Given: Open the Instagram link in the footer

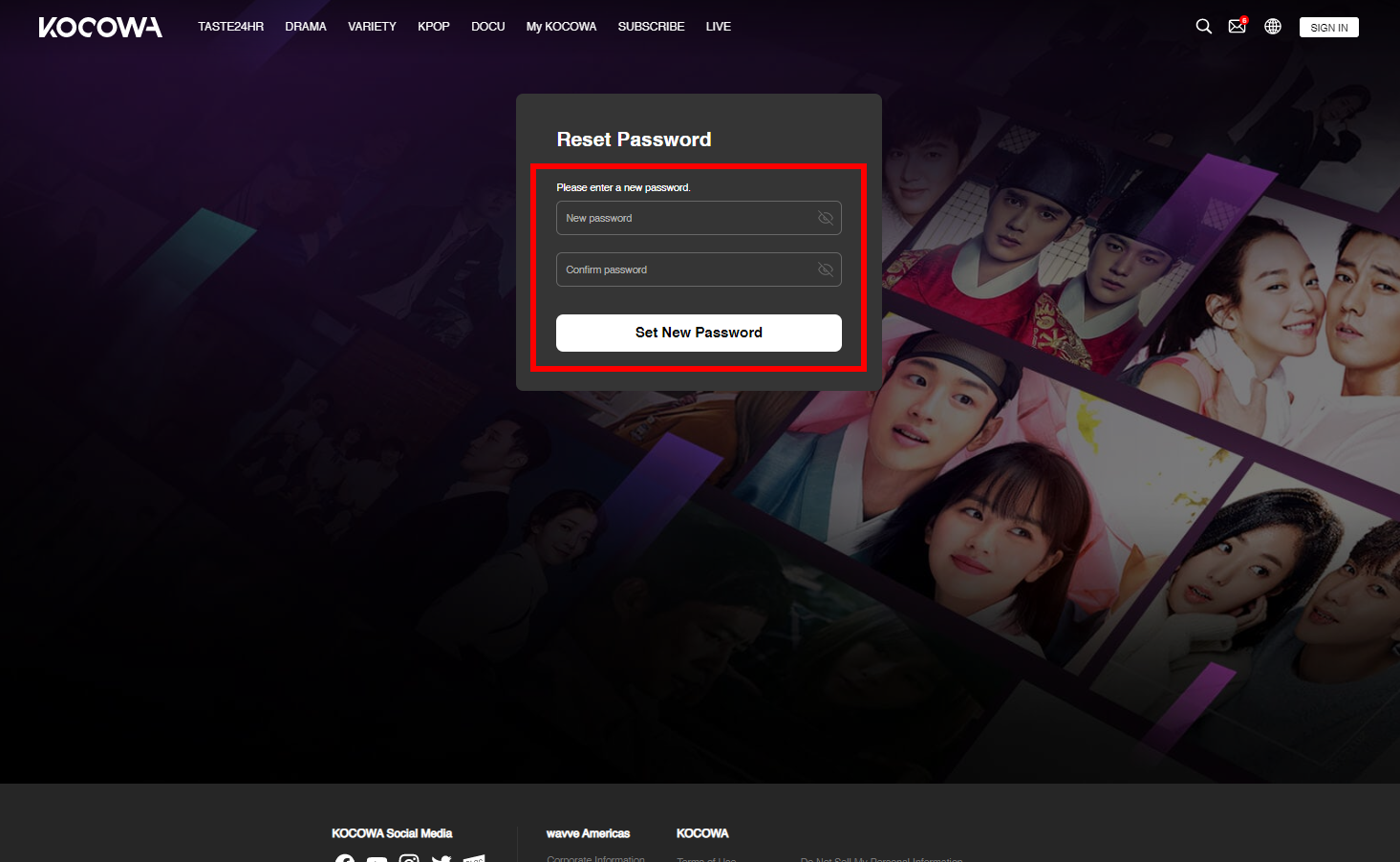Looking at the screenshot, I should click(409, 858).
